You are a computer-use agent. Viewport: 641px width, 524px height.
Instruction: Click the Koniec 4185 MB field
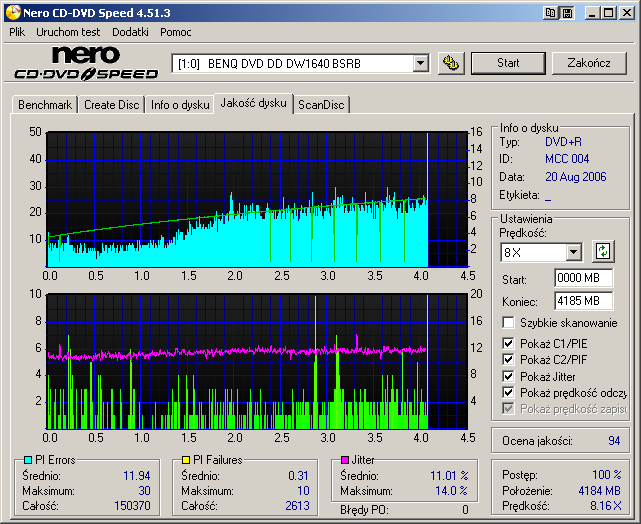click(584, 301)
